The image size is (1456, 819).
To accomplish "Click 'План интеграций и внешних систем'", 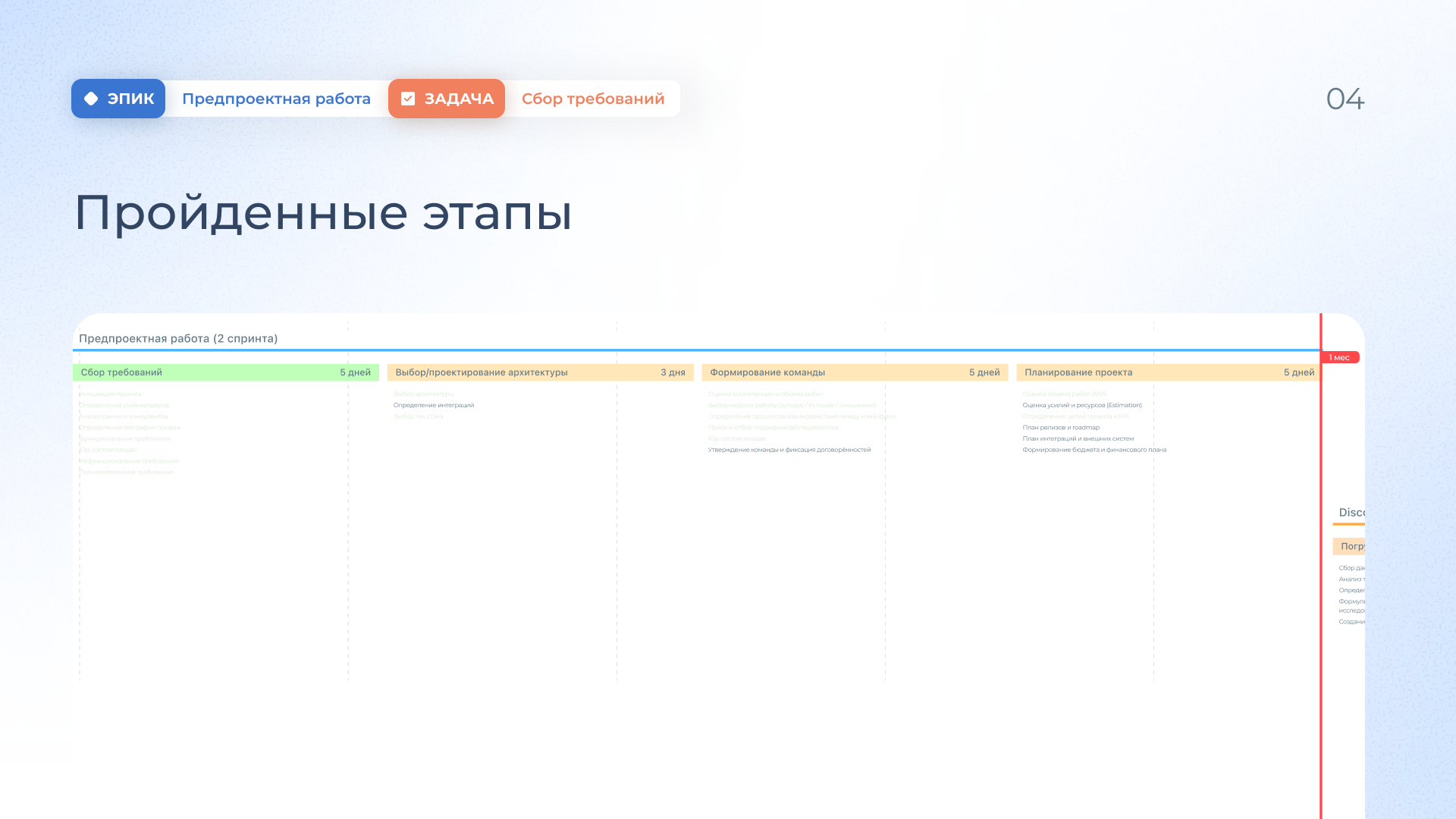I will click(1078, 438).
